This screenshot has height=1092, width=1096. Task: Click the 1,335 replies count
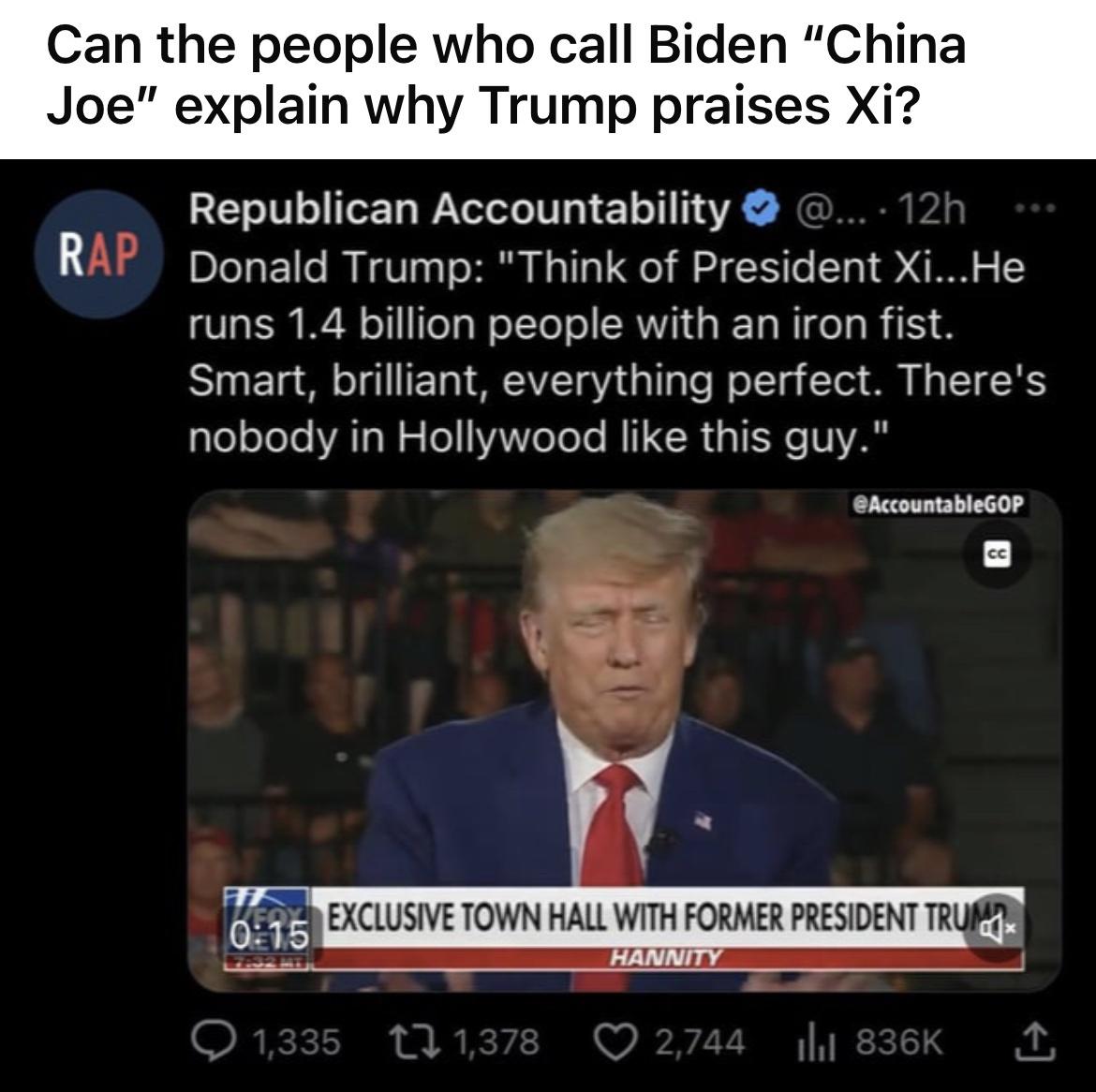coord(296,1041)
